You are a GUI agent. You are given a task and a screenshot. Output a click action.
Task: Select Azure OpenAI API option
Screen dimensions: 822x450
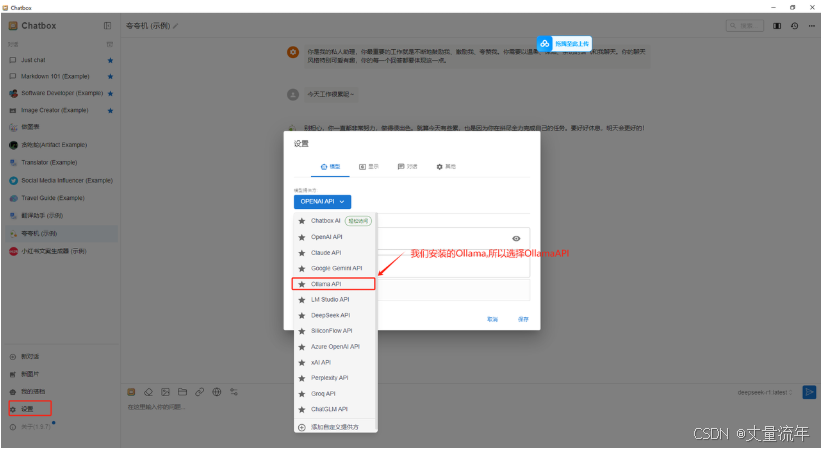point(334,347)
